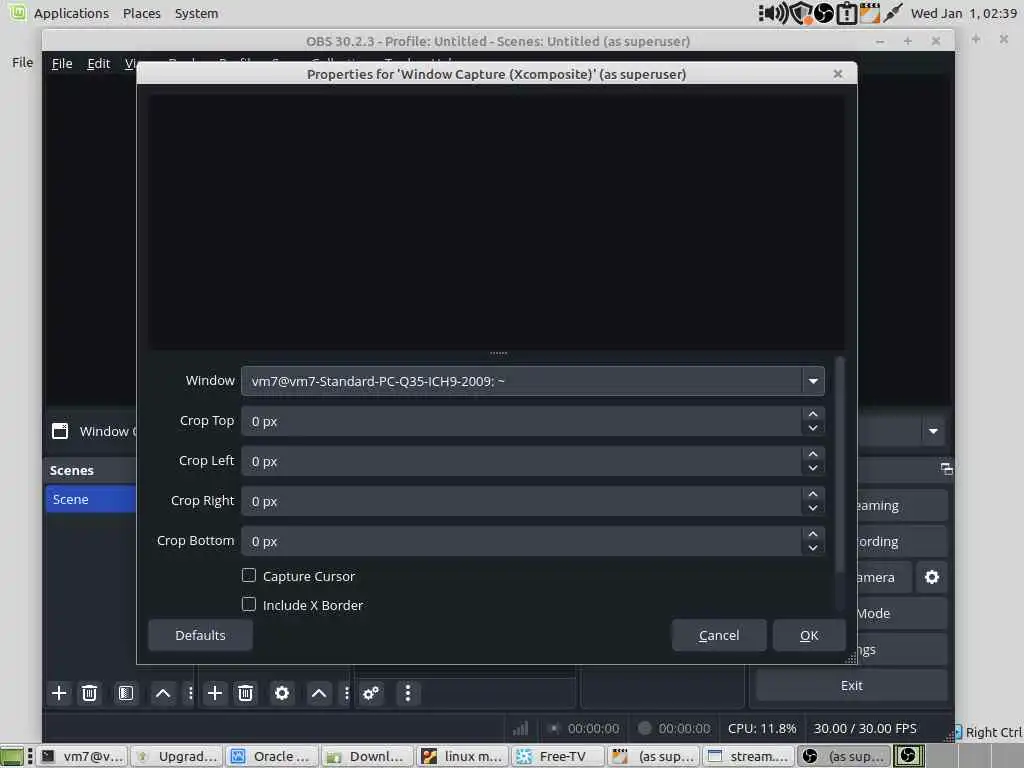Close the properties dialog with X
This screenshot has width=1024, height=768.
click(838, 74)
